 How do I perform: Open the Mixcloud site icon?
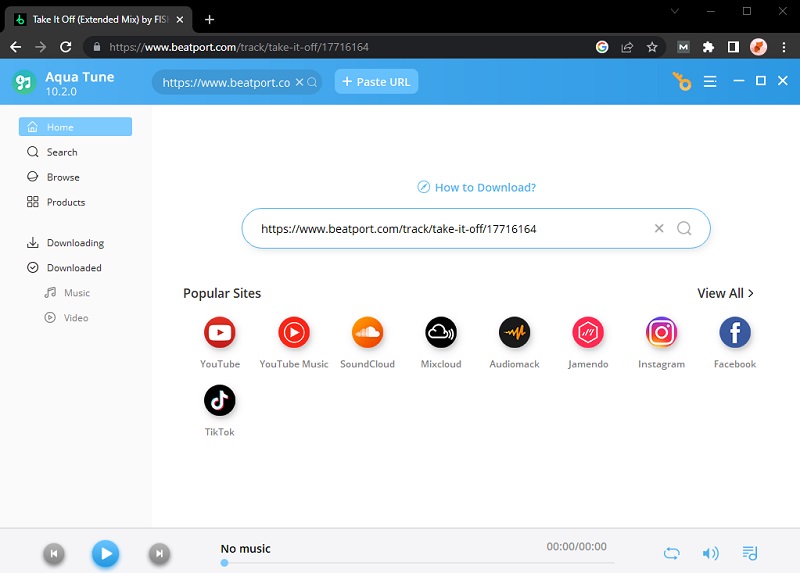pyautogui.click(x=441, y=333)
